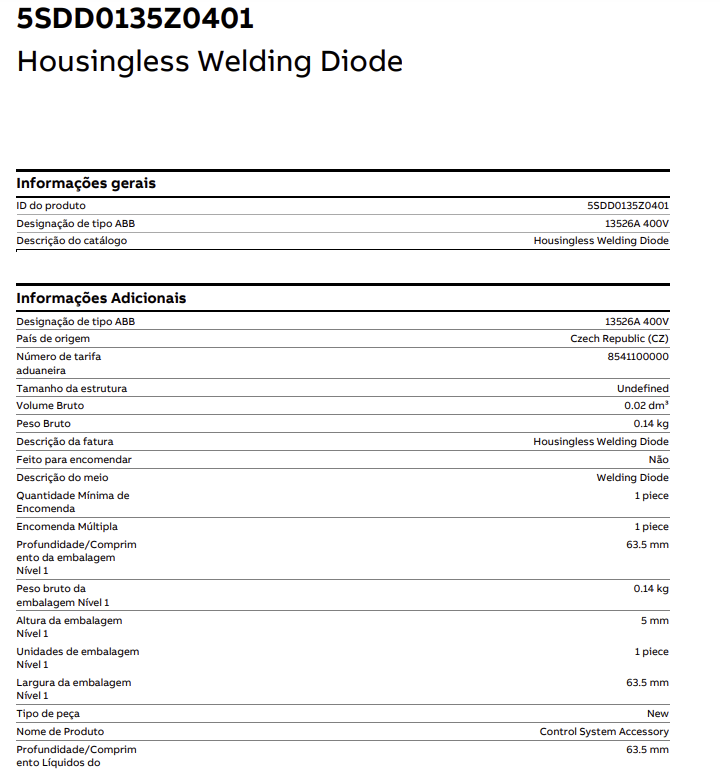Click the Encomenda Múltipla label

click(67, 527)
